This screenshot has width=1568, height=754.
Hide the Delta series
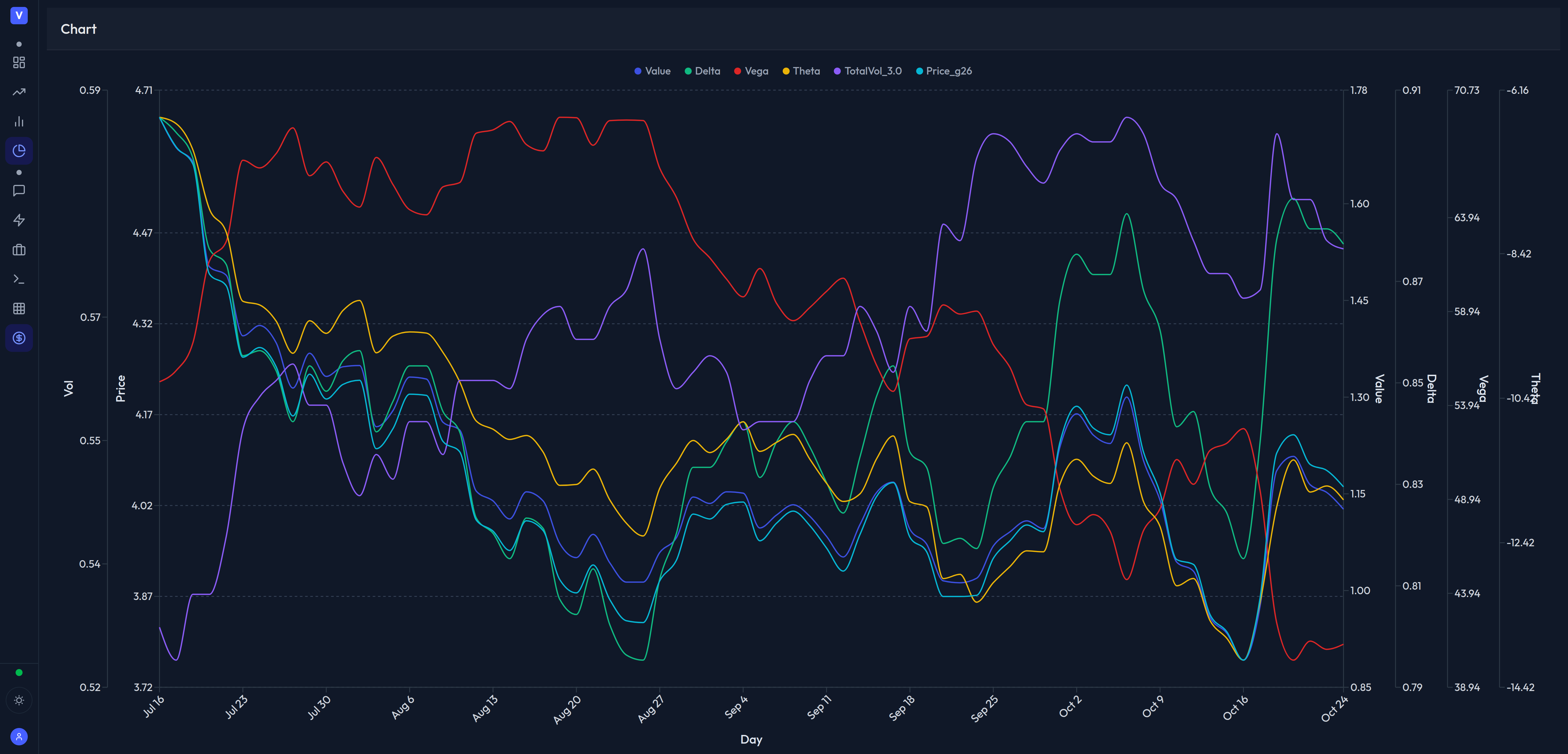click(x=704, y=71)
